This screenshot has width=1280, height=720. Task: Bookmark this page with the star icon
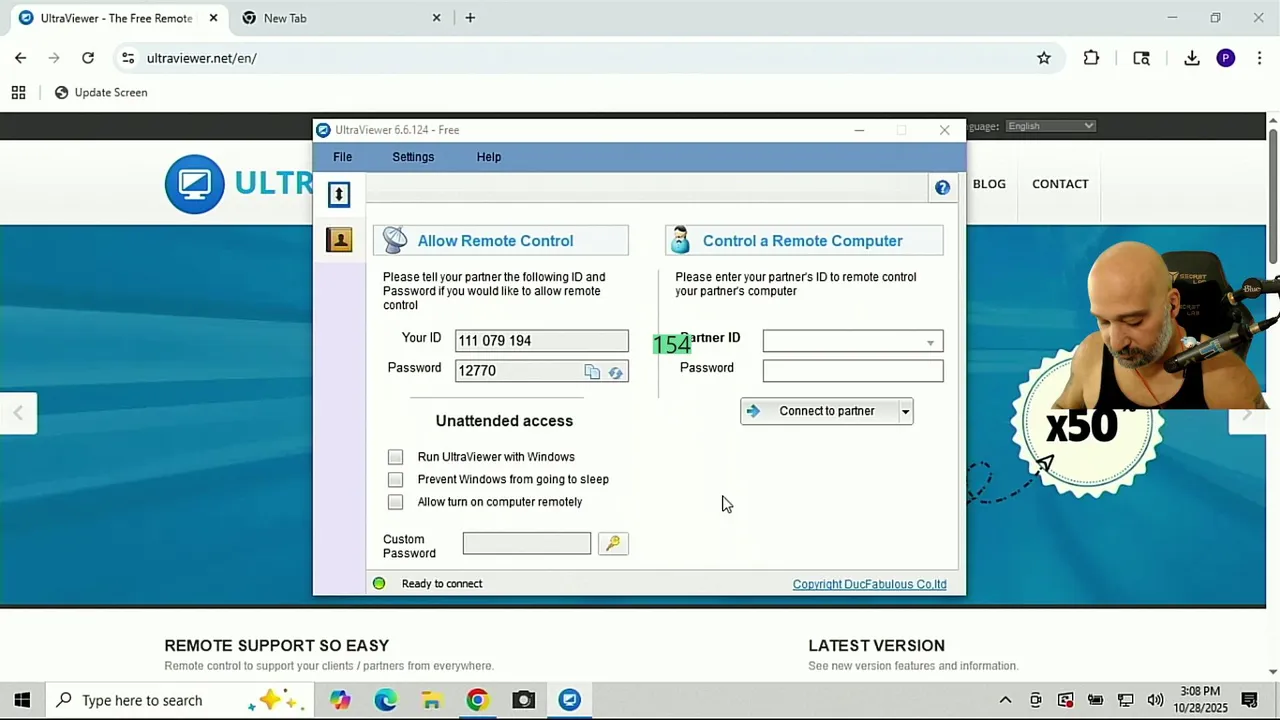(1044, 58)
